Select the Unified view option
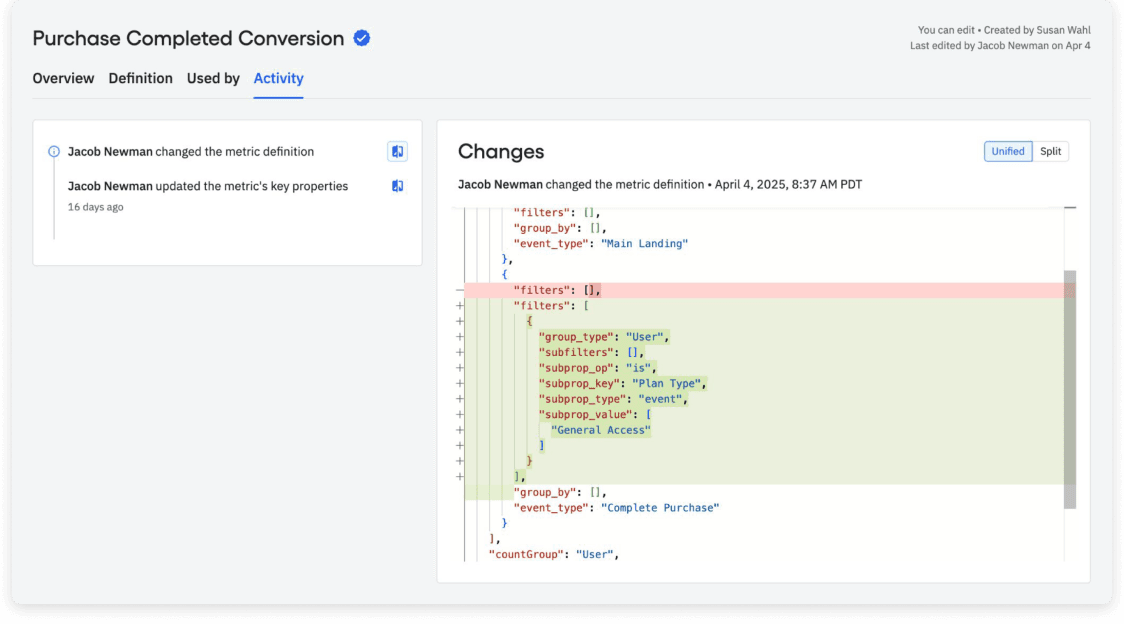 [1007, 151]
